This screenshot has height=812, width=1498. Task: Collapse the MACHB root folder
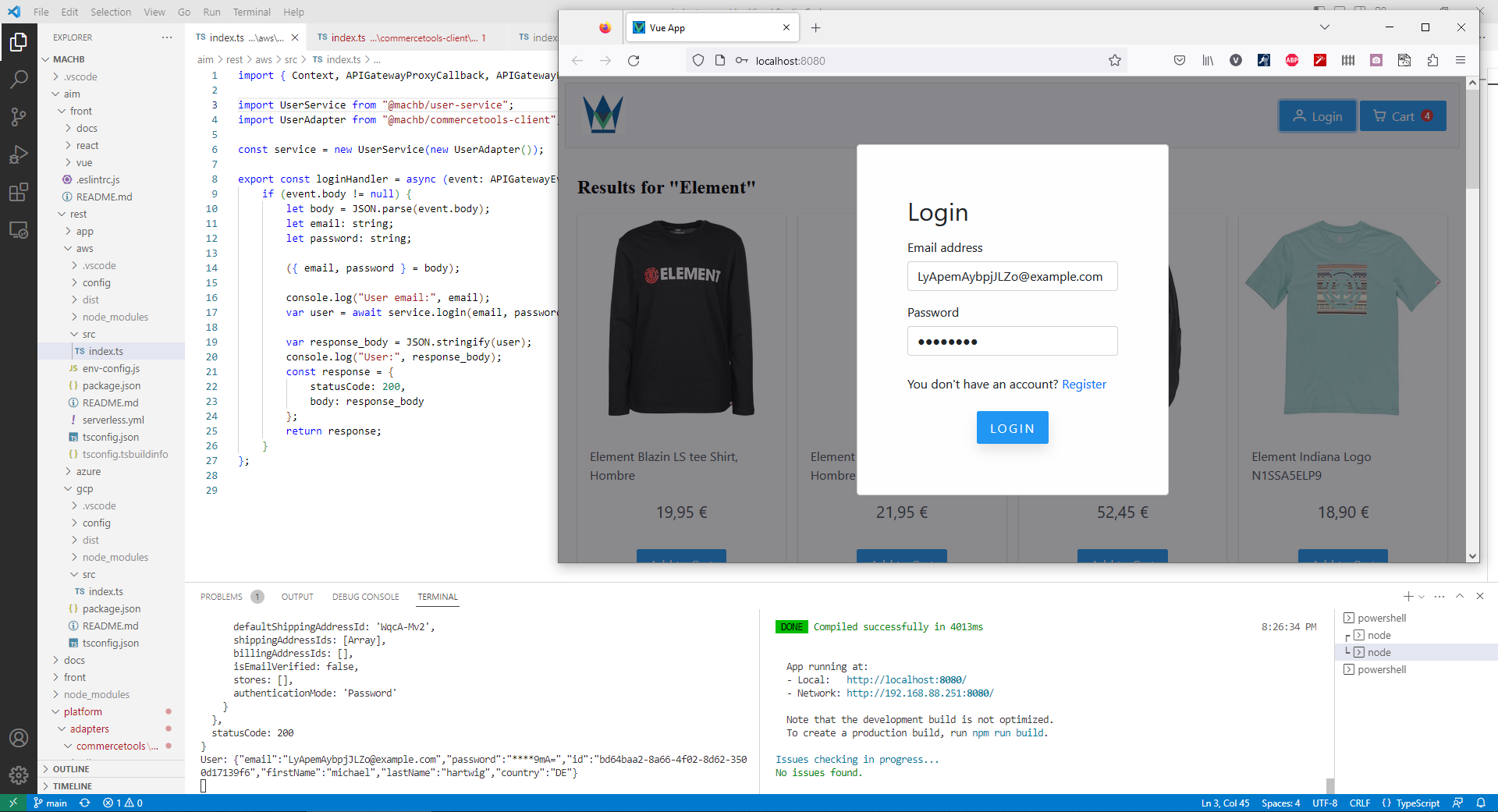(x=112, y=59)
